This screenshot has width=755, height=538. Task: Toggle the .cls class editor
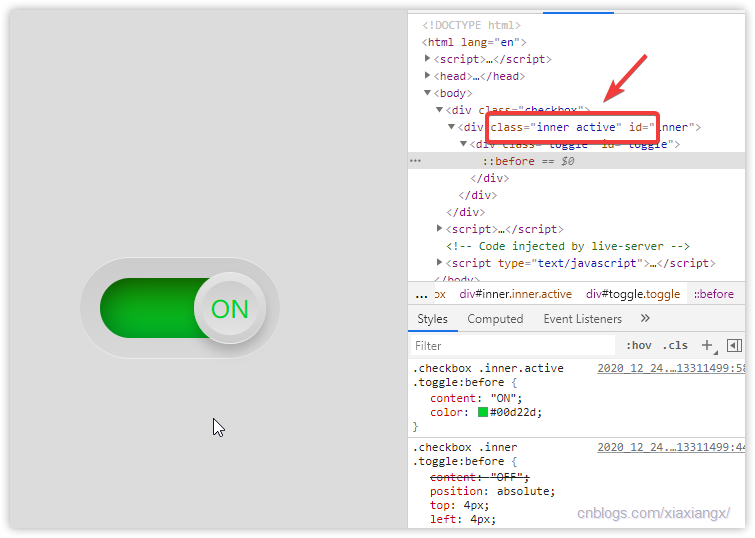(675, 345)
